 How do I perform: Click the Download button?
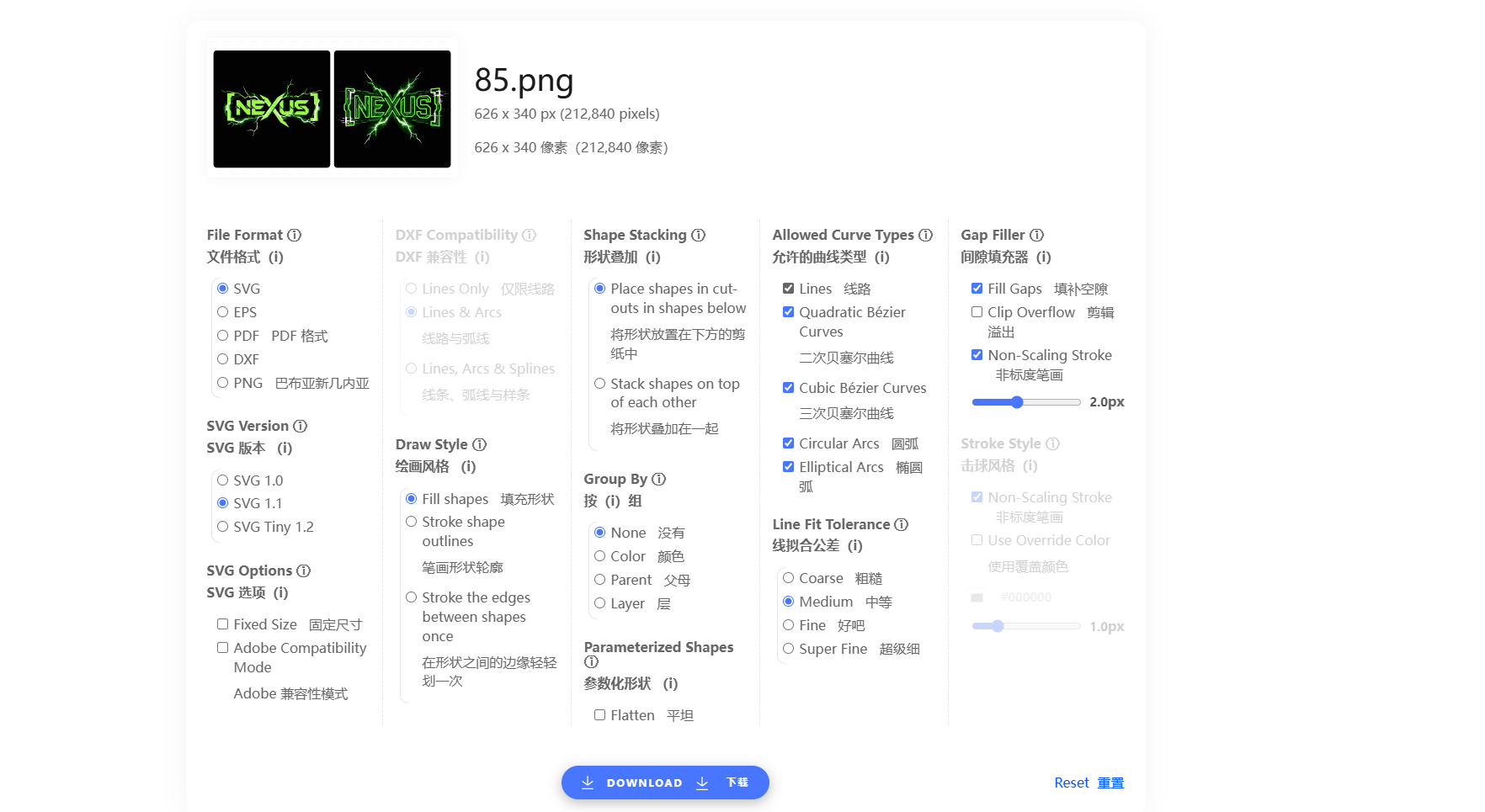[665, 783]
